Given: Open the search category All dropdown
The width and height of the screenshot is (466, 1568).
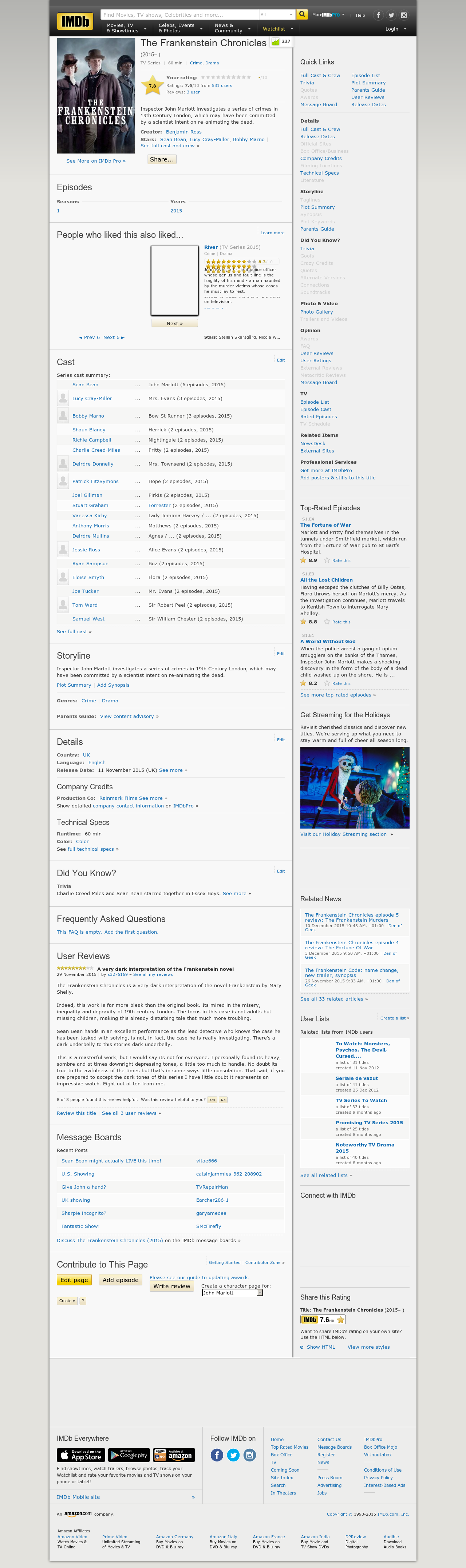Looking at the screenshot, I should pyautogui.click(x=277, y=15).
